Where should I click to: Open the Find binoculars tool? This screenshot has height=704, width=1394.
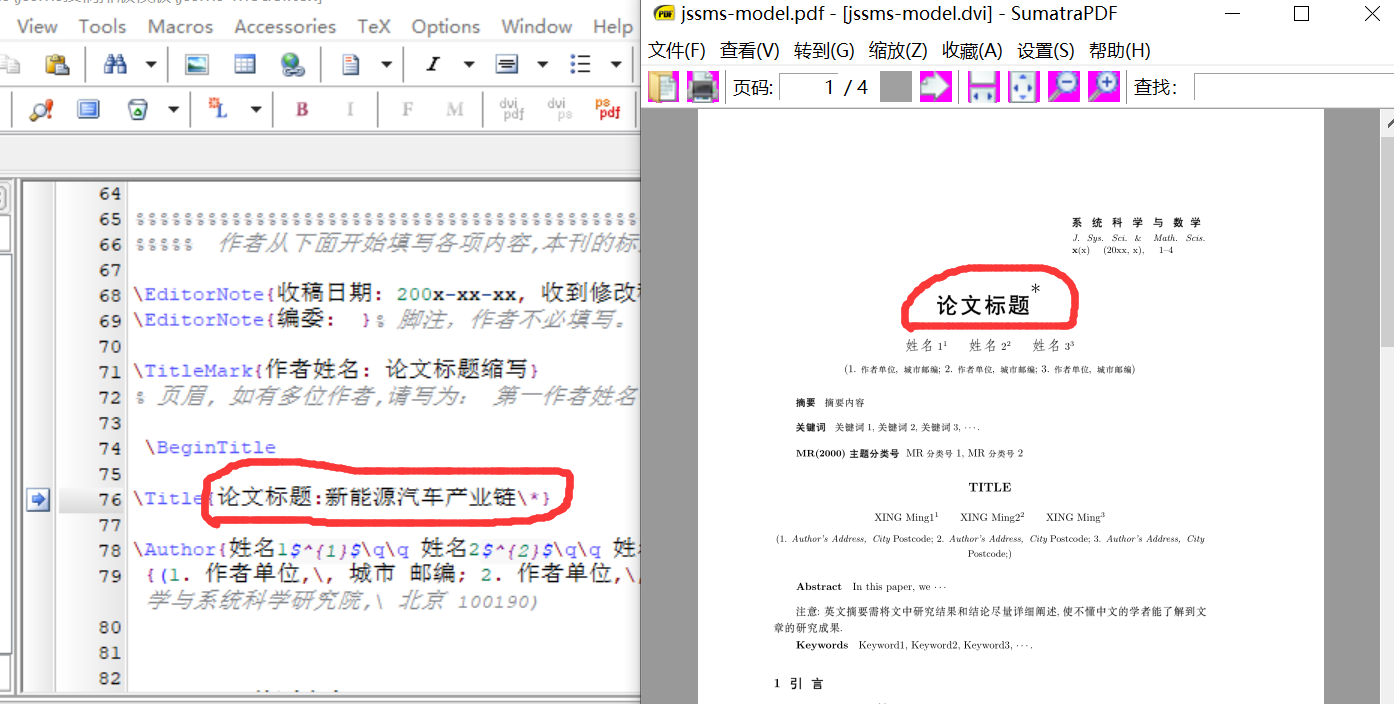coord(115,65)
